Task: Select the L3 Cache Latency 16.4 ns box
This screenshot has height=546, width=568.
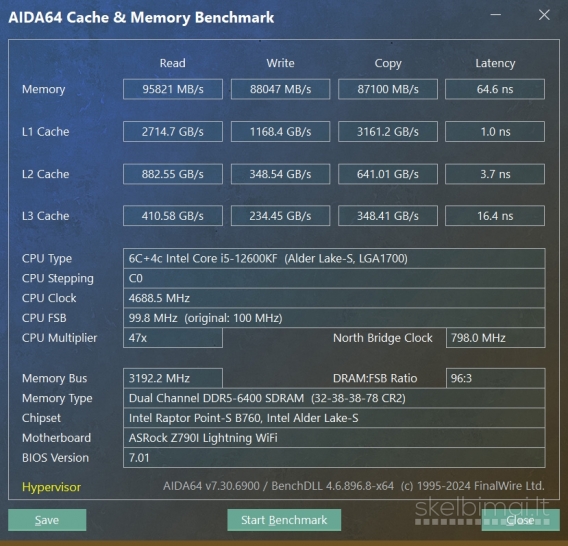Action: pos(495,216)
